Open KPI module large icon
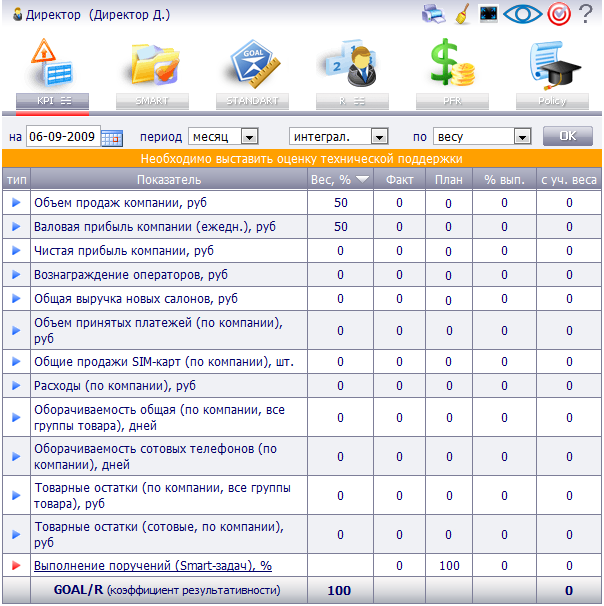This screenshot has height=606, width=604. pyautogui.click(x=52, y=63)
